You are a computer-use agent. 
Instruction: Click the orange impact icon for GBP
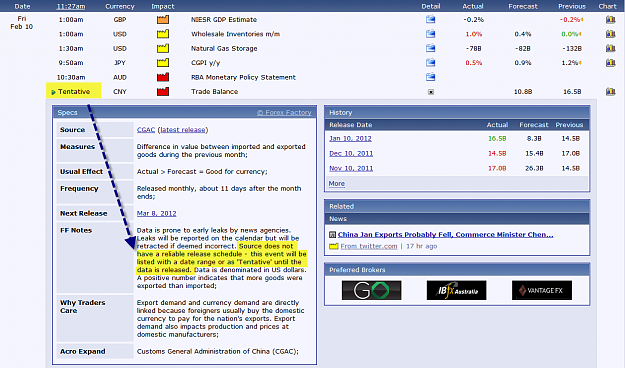click(x=163, y=19)
